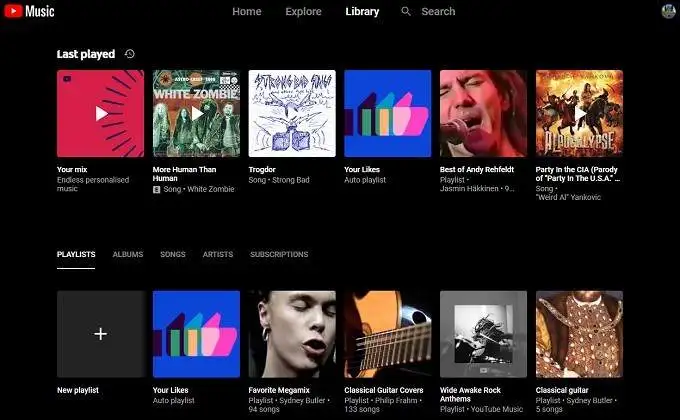Open Your Likes in playlists grid
The height and width of the screenshot is (420, 680).
[196, 334]
